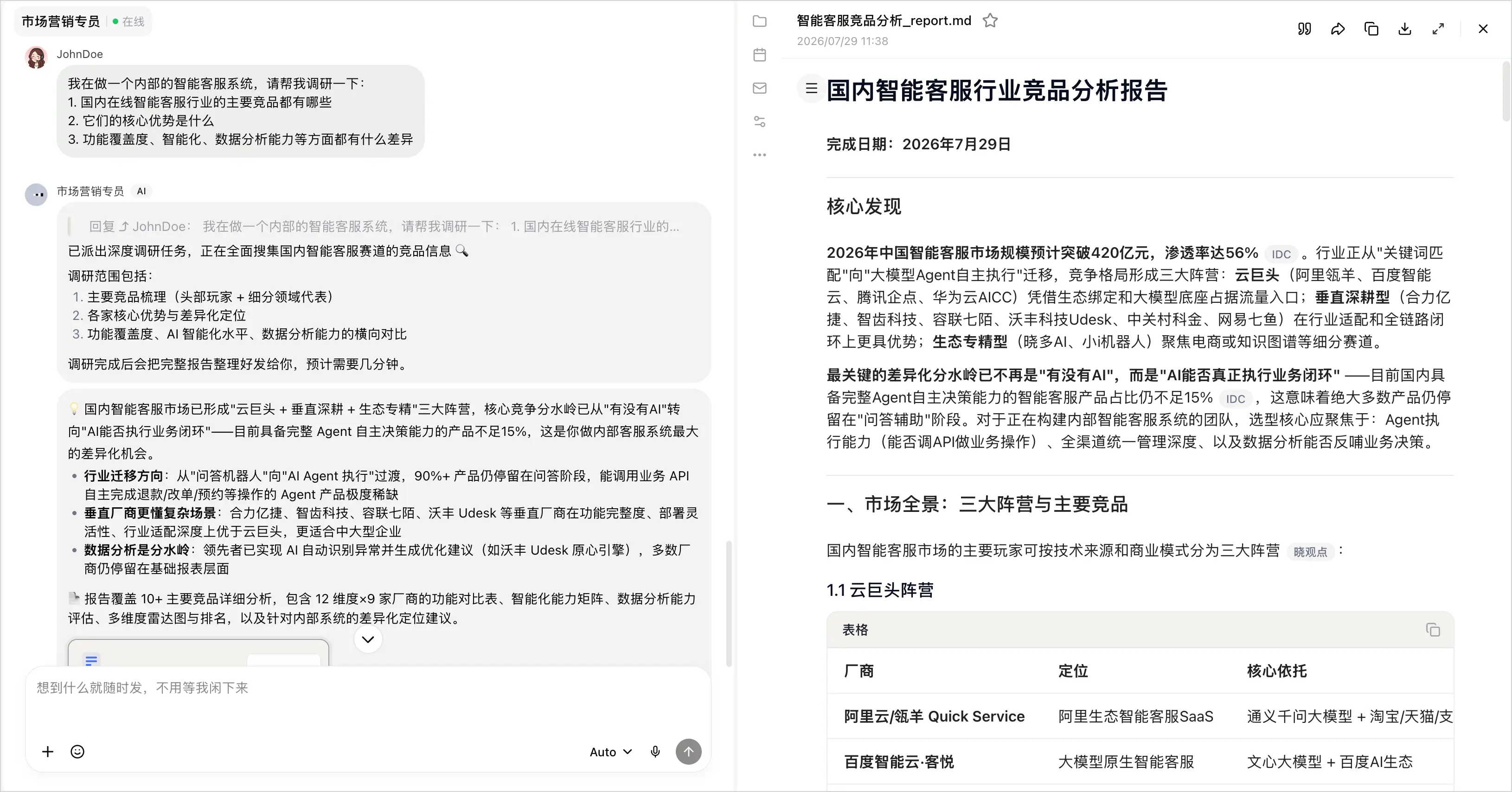Click the 晓观点 citation tag
This screenshot has width=1512, height=792.
click(1310, 552)
